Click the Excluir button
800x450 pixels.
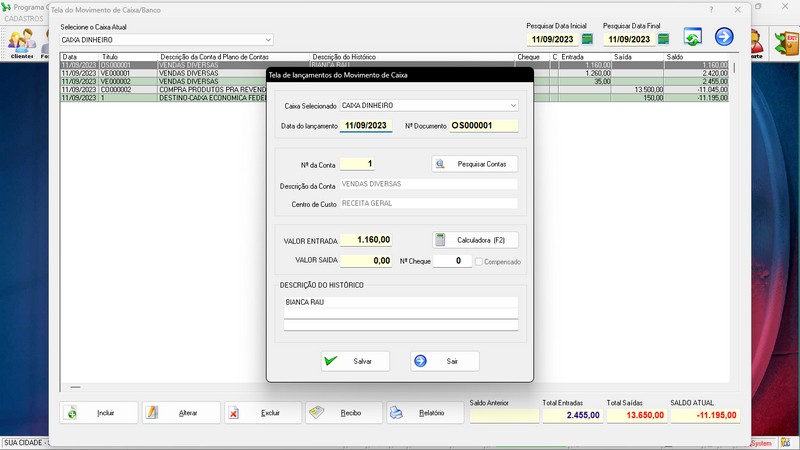tap(263, 413)
